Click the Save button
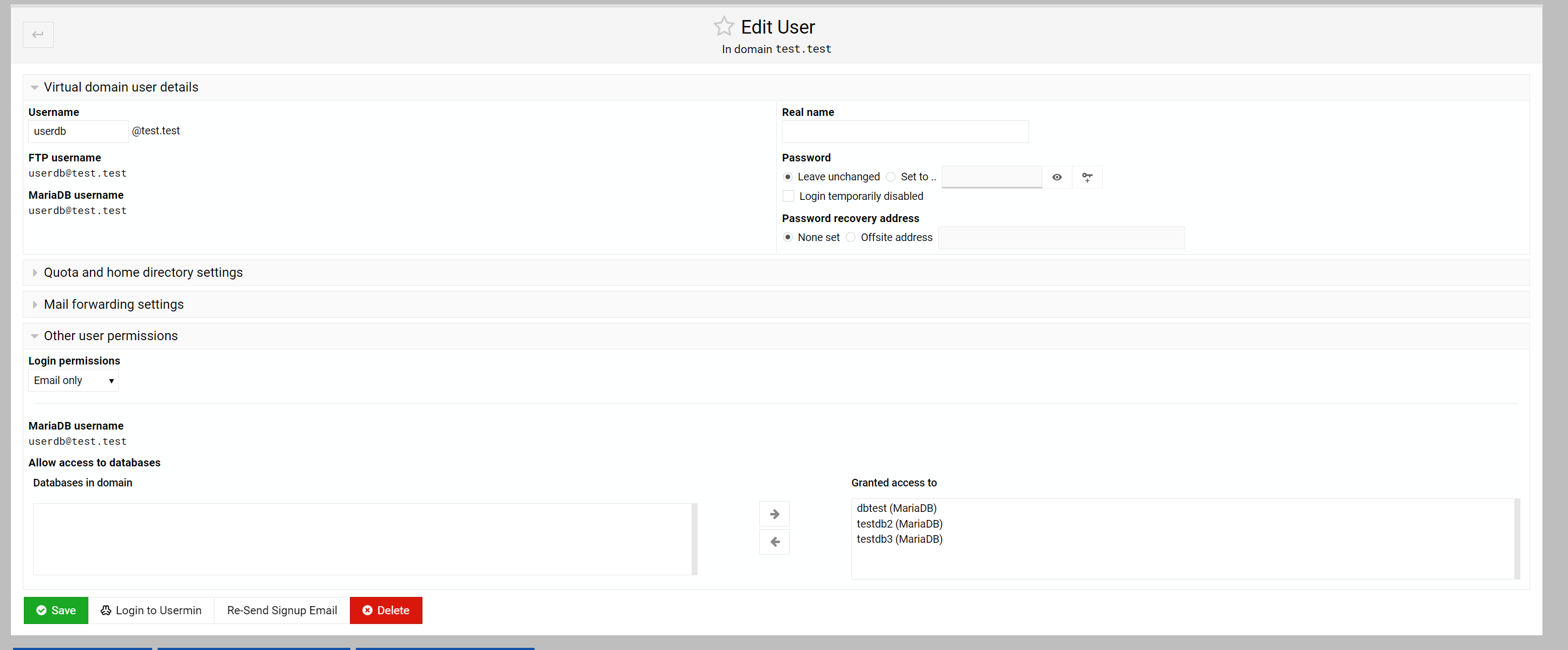The height and width of the screenshot is (650, 1568). 56,610
